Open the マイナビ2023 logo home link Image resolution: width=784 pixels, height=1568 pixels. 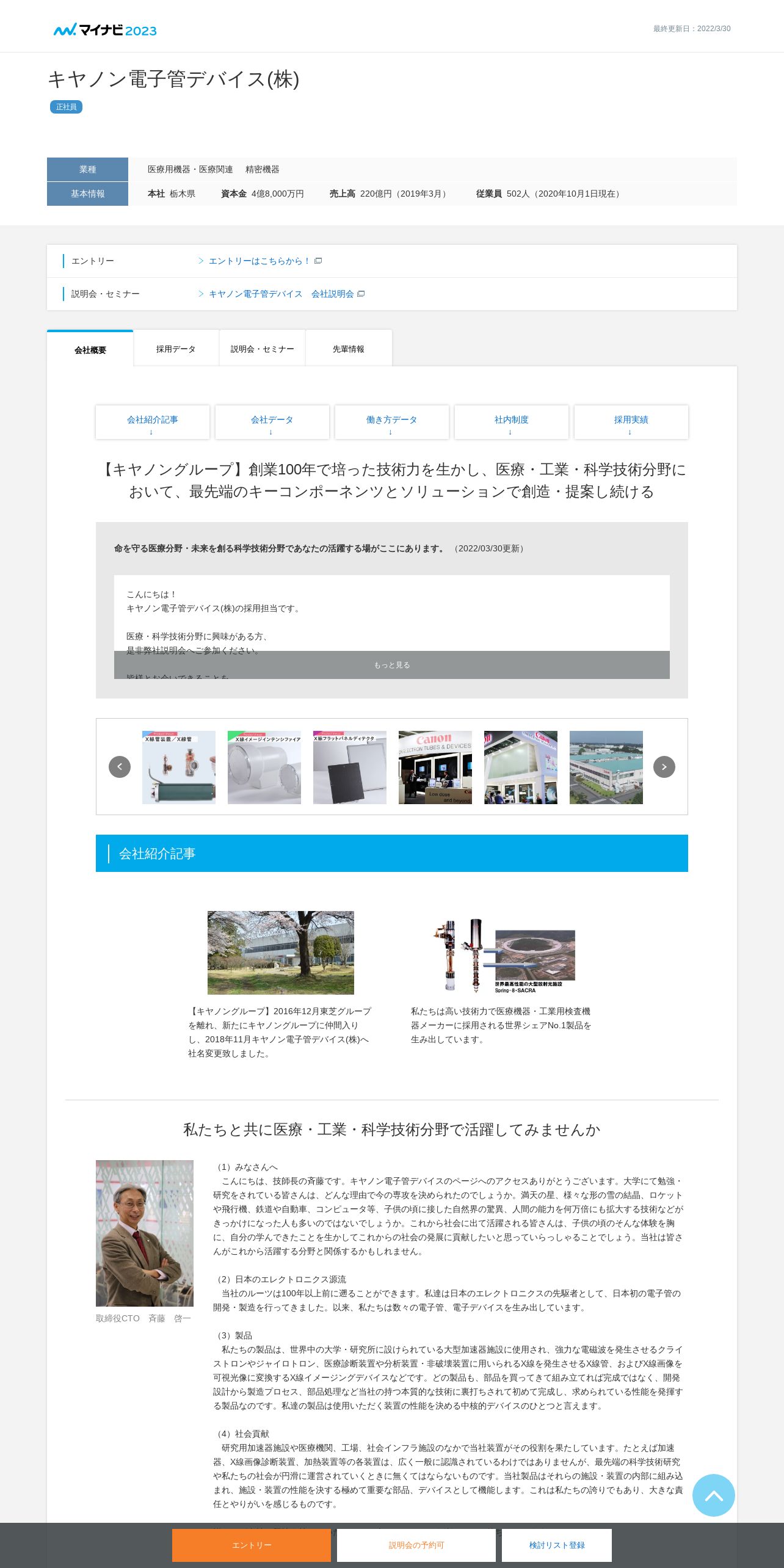coord(105,29)
